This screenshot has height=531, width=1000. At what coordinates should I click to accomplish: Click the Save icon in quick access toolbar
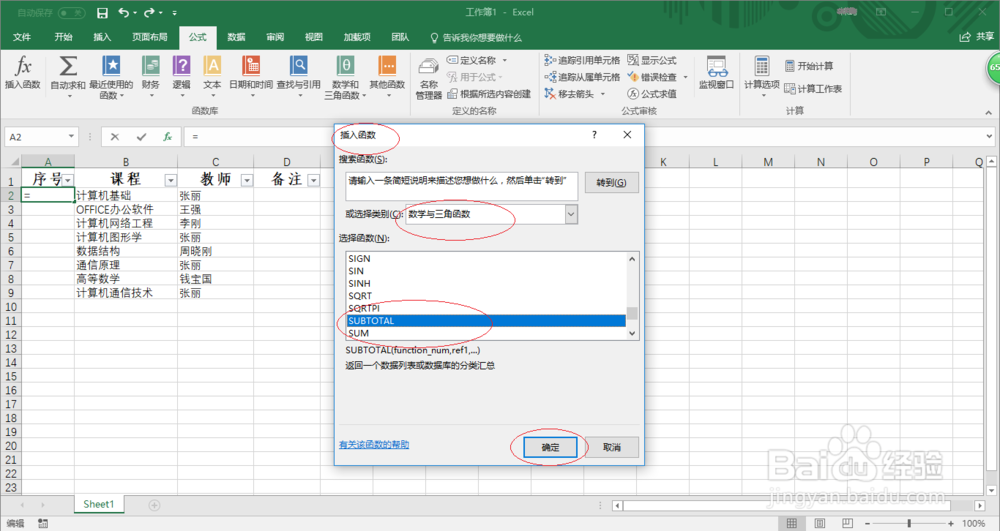tap(102, 13)
